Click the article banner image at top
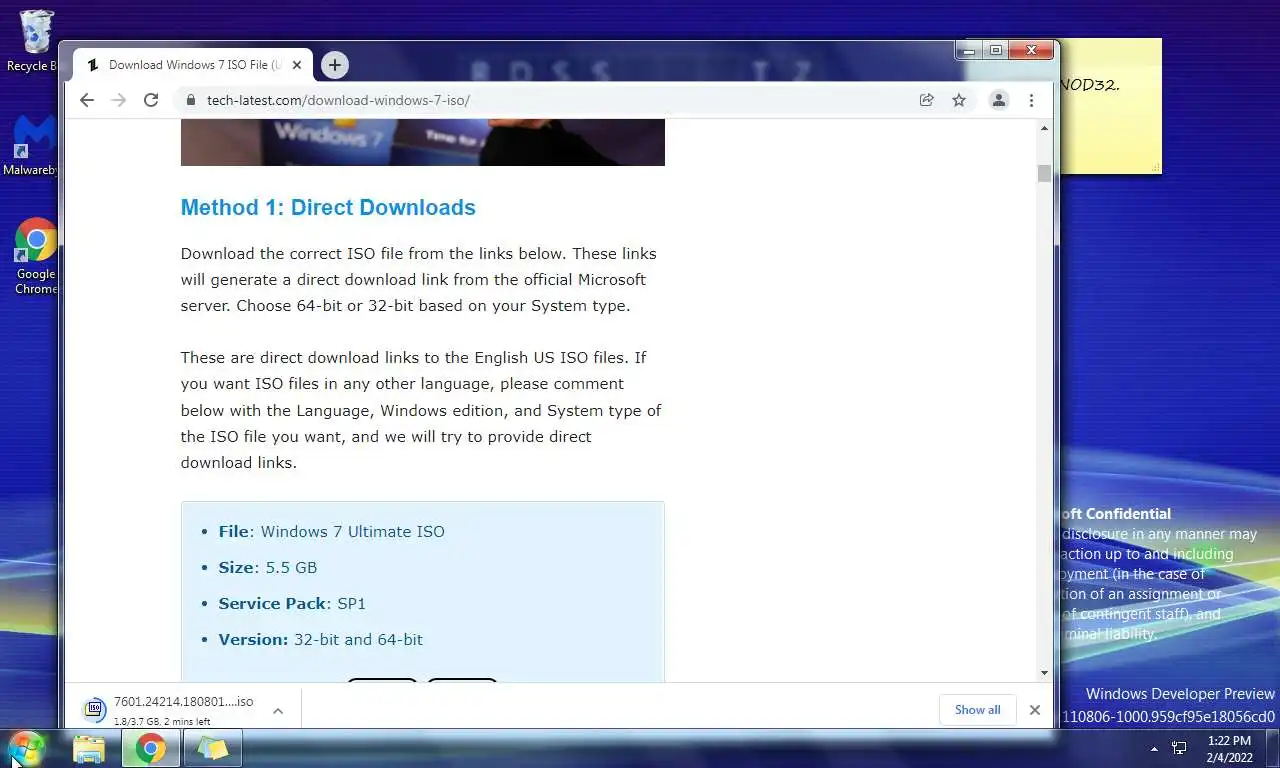Image resolution: width=1280 pixels, height=768 pixels. [422, 142]
